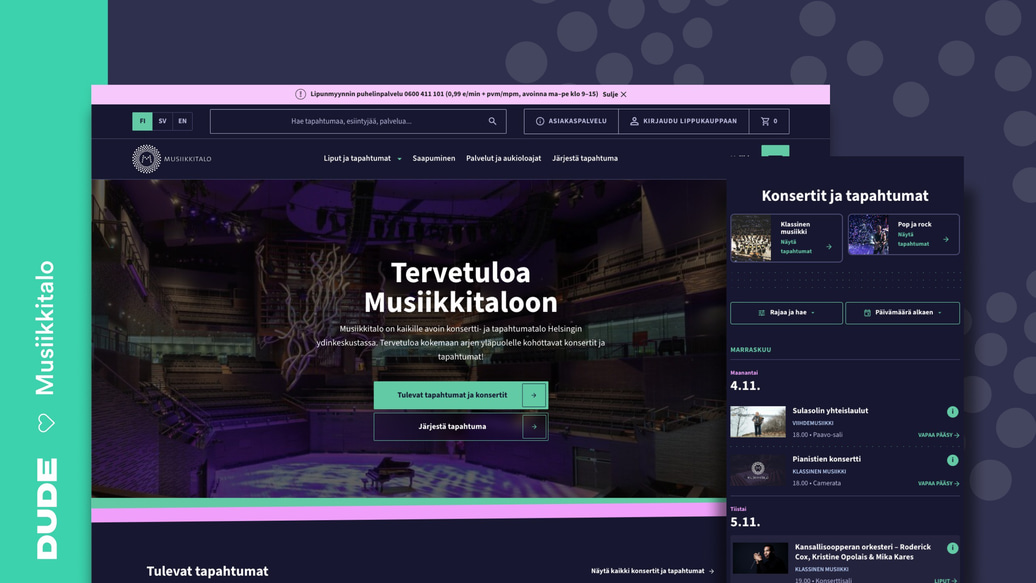This screenshot has width=1036, height=583.
Task: Click the Tulevat tapahtumat heading
Action: pos(207,571)
